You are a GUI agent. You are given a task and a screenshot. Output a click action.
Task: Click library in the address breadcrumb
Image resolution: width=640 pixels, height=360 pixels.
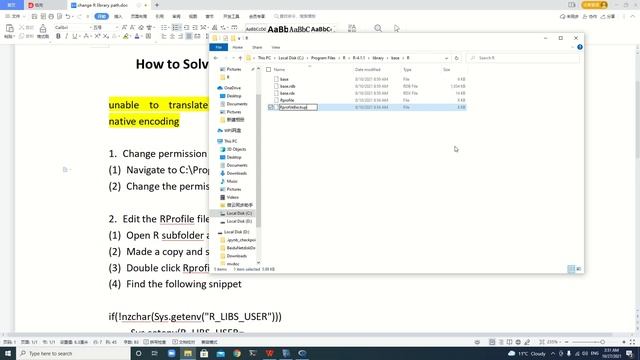point(378,58)
